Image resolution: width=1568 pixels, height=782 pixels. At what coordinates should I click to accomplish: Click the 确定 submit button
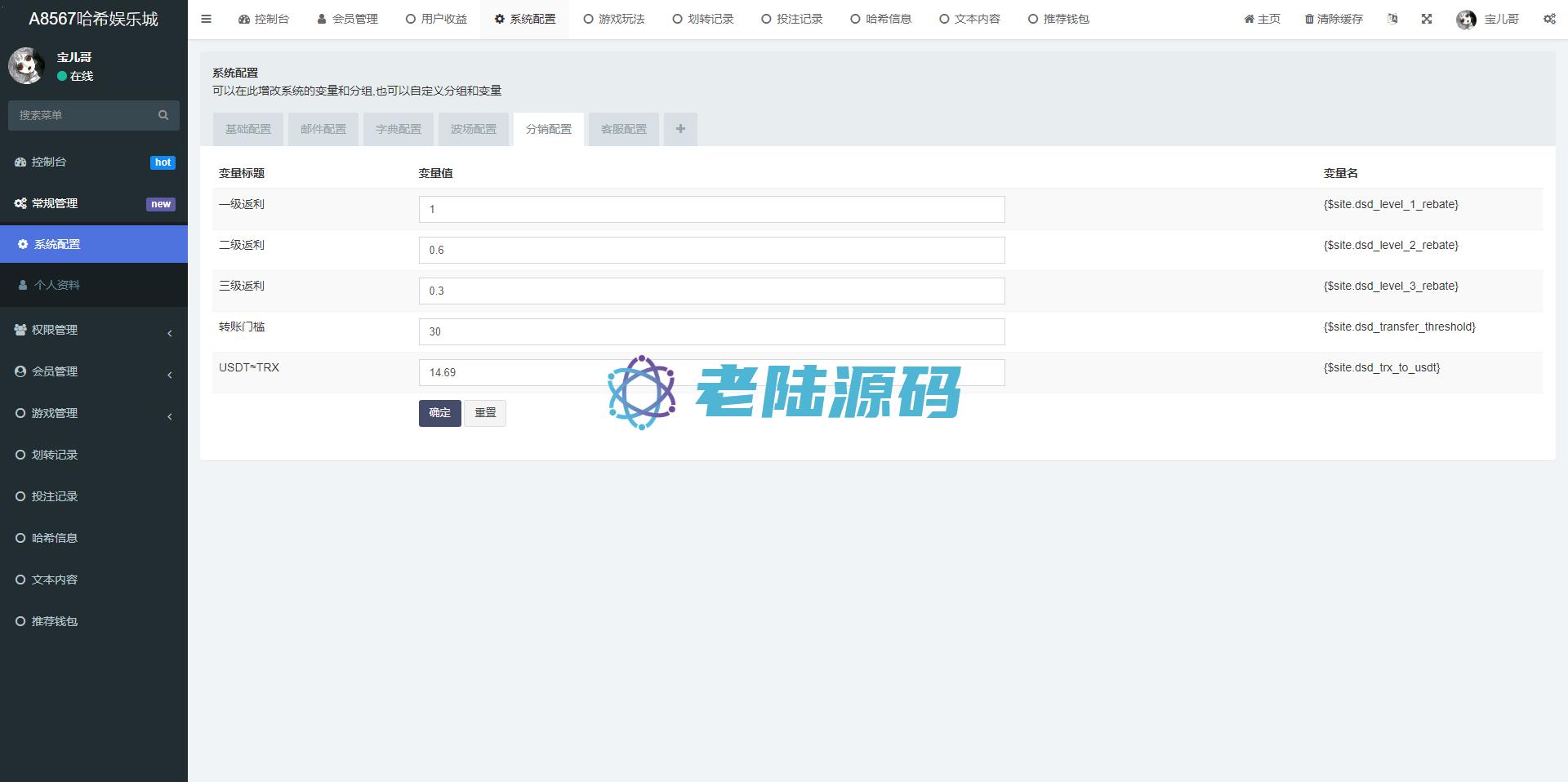pos(439,413)
